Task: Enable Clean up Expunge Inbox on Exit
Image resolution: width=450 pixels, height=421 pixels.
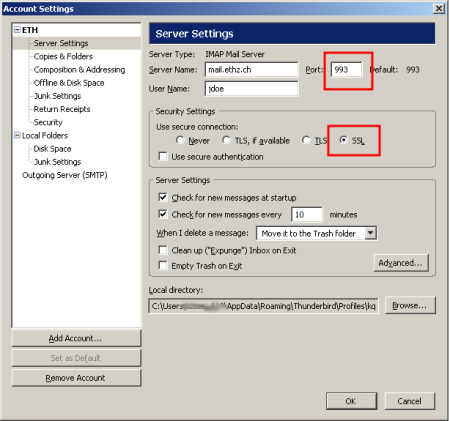Action: click(163, 250)
